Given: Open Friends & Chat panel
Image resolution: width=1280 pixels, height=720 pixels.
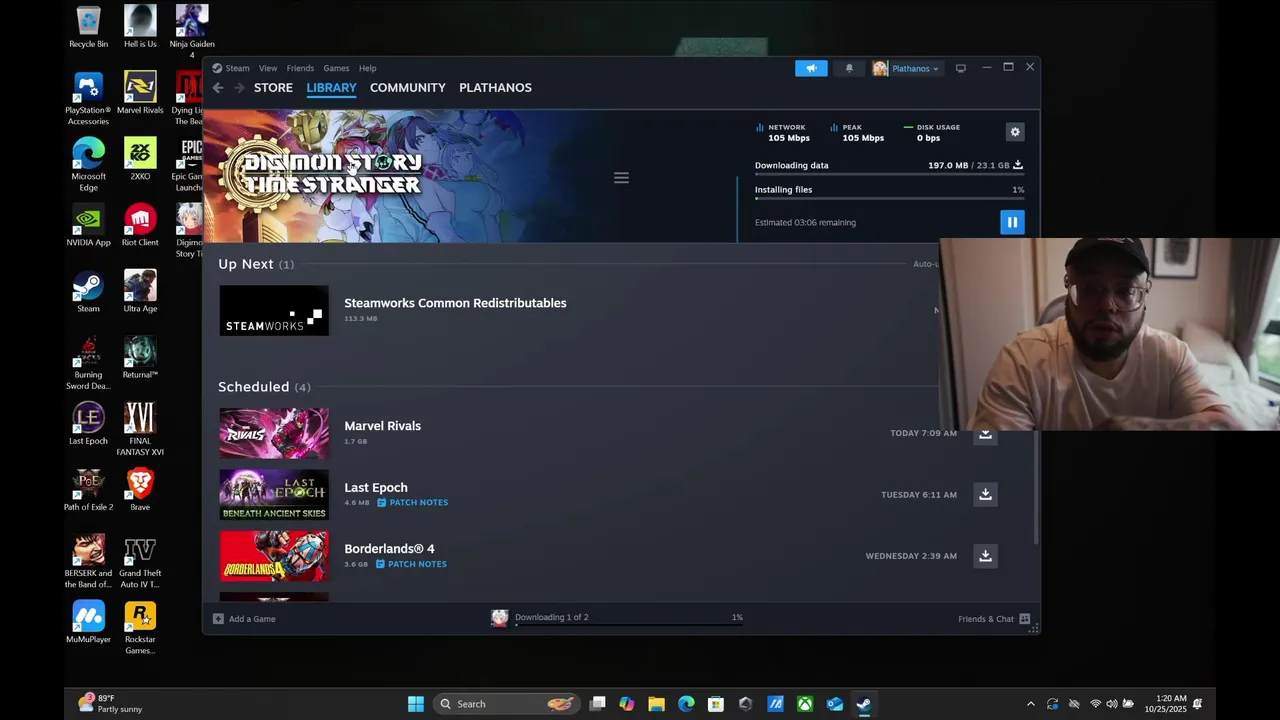Looking at the screenshot, I should tap(994, 619).
